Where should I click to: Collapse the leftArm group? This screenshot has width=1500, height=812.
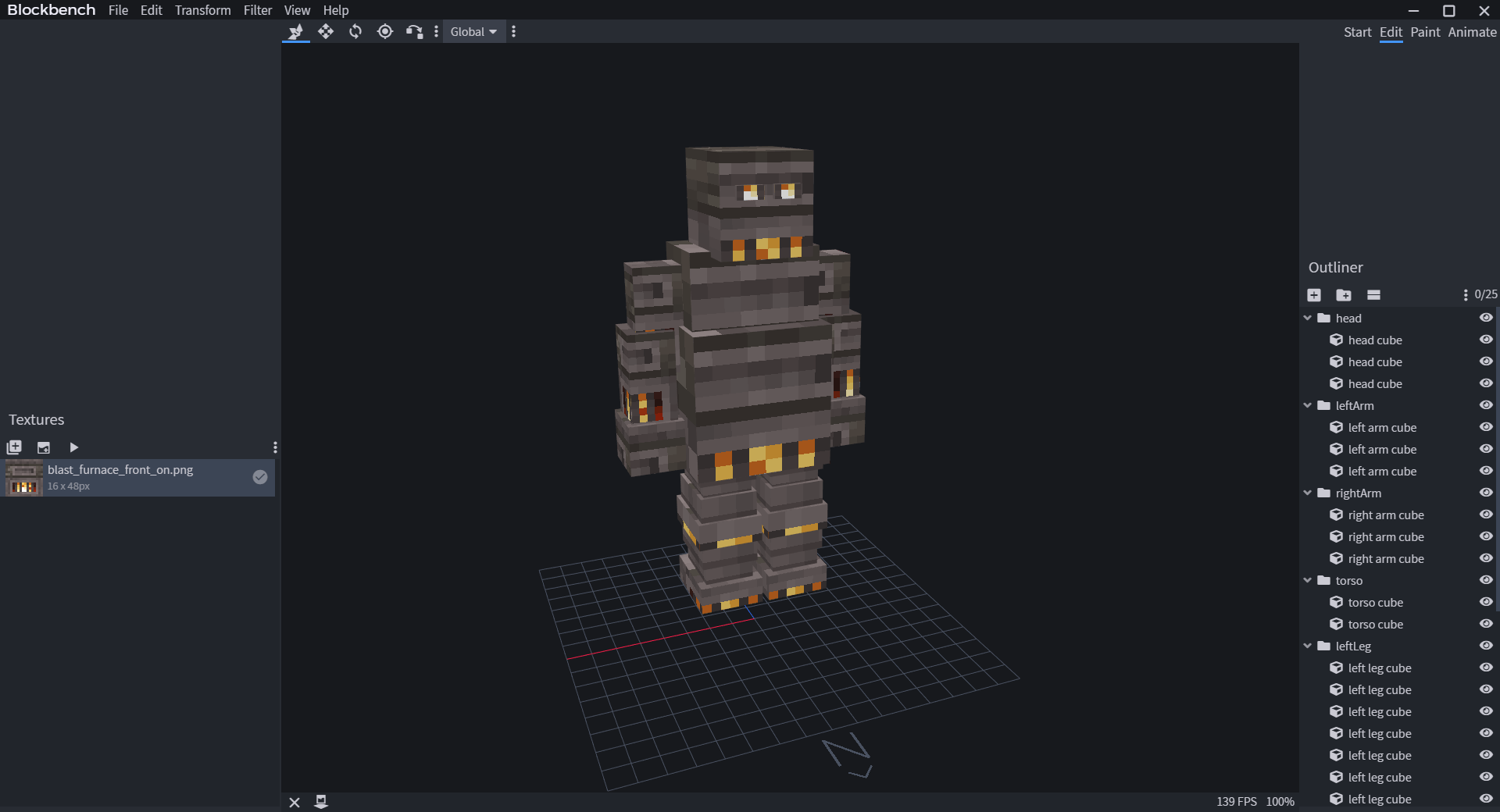tap(1309, 405)
